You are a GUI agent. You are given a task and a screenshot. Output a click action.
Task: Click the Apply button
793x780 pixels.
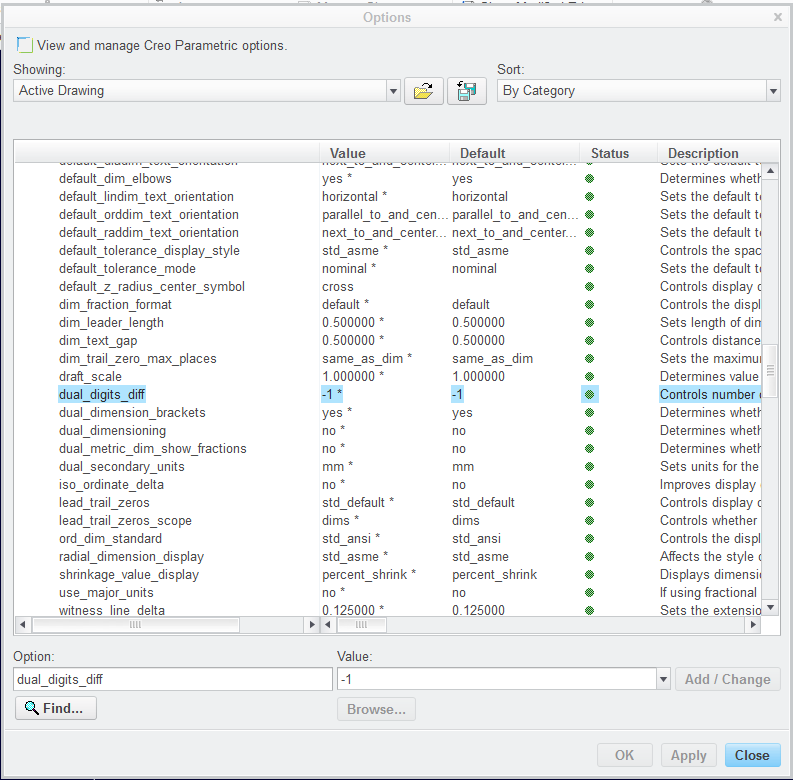688,755
